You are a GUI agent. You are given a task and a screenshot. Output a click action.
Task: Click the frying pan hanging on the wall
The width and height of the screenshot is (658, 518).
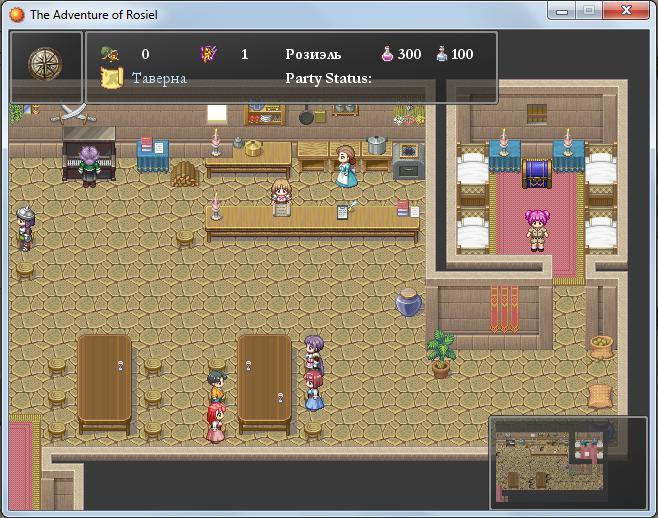[x=306, y=115]
